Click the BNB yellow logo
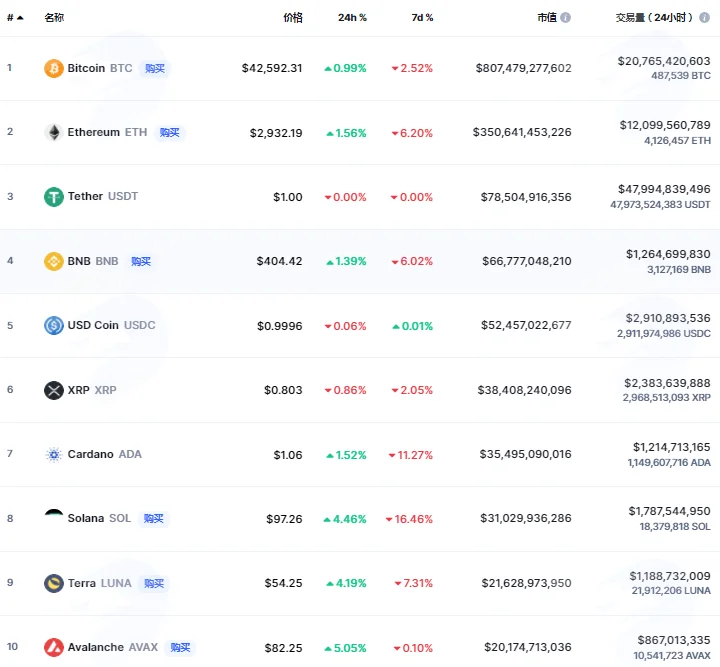The image size is (720, 667). click(x=54, y=261)
